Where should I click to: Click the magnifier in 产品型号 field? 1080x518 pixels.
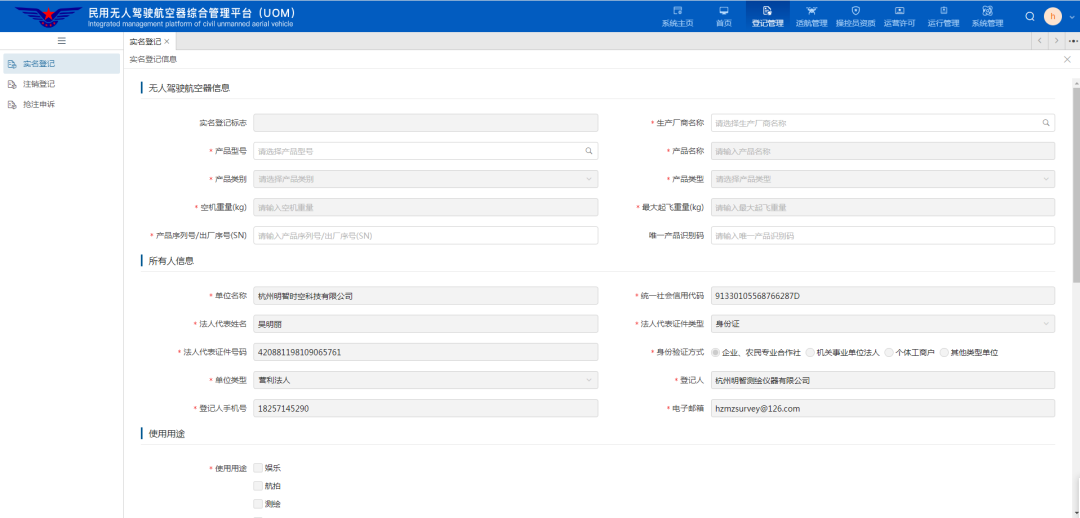589,151
